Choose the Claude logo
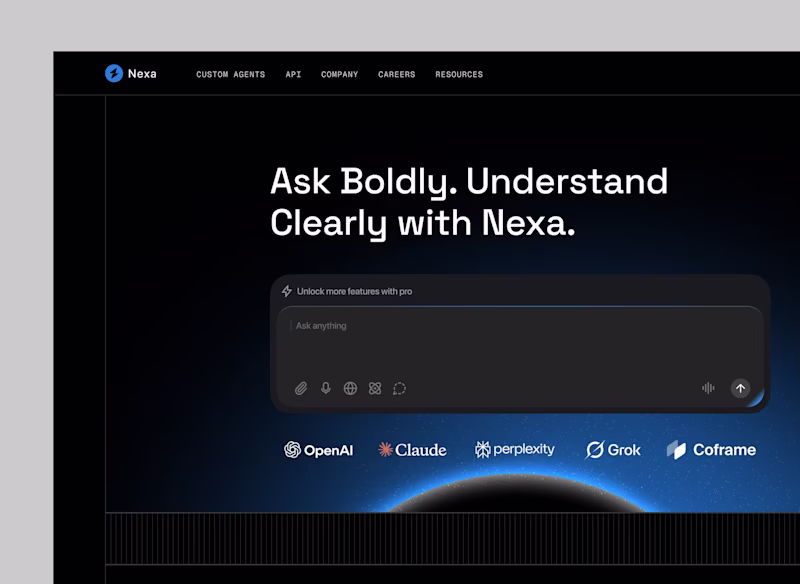 click(412, 450)
